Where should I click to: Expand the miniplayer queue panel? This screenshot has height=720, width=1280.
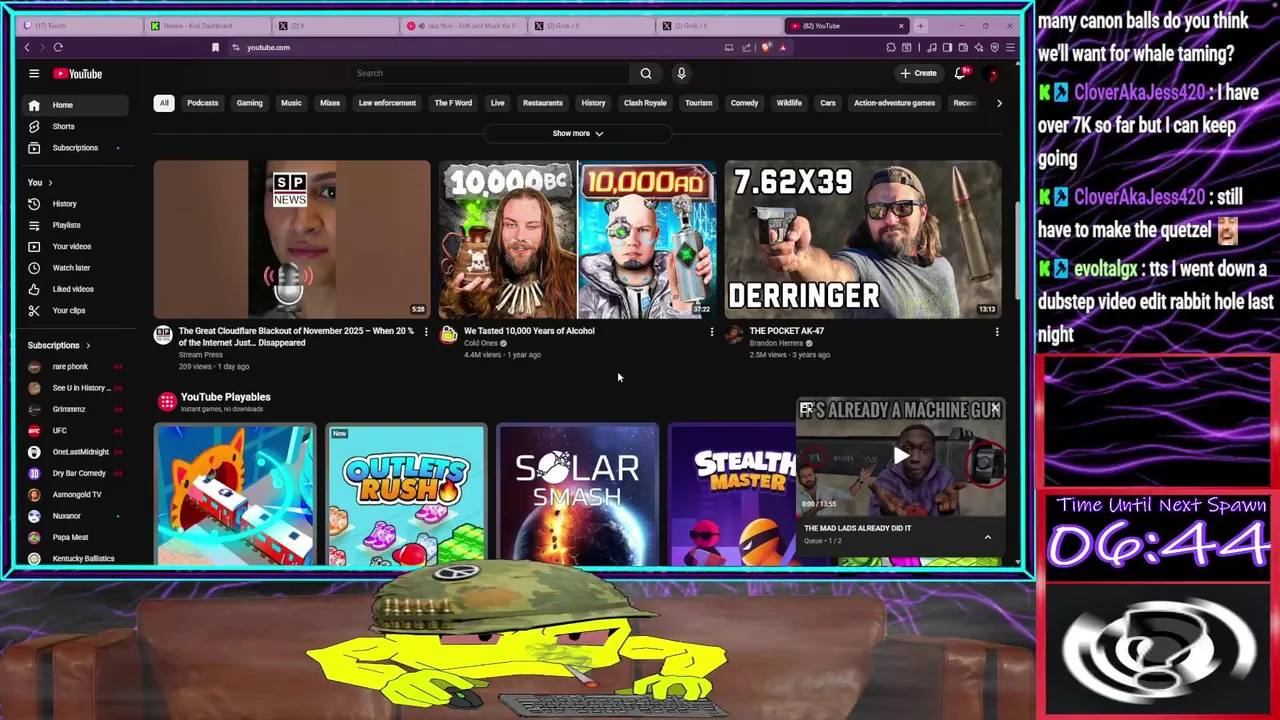tap(987, 537)
